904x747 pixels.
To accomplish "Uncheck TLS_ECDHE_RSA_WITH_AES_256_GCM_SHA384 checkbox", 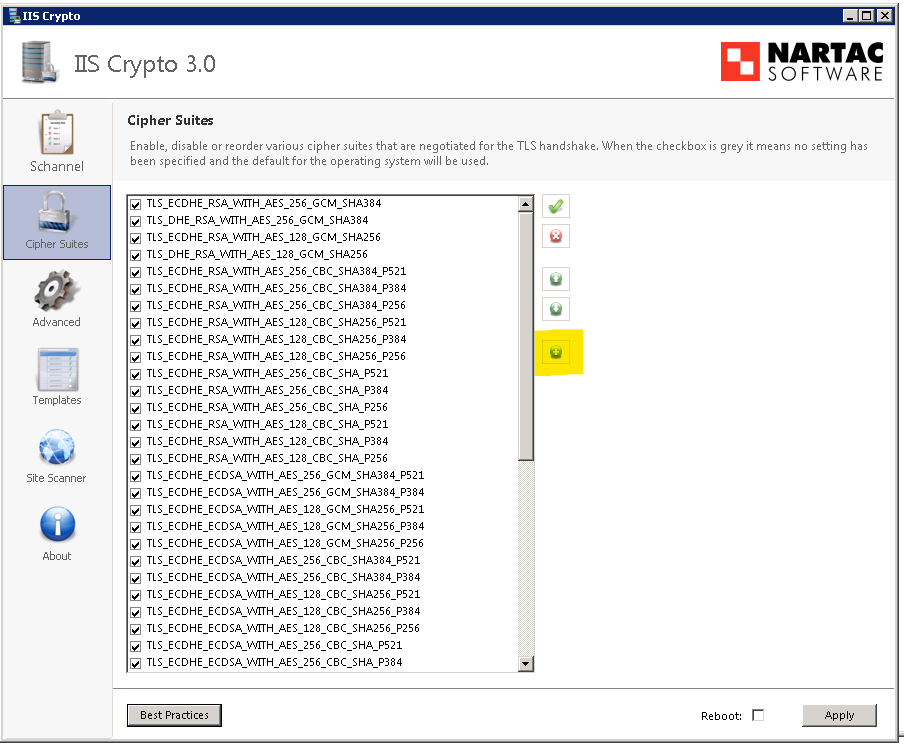I will click(x=135, y=204).
